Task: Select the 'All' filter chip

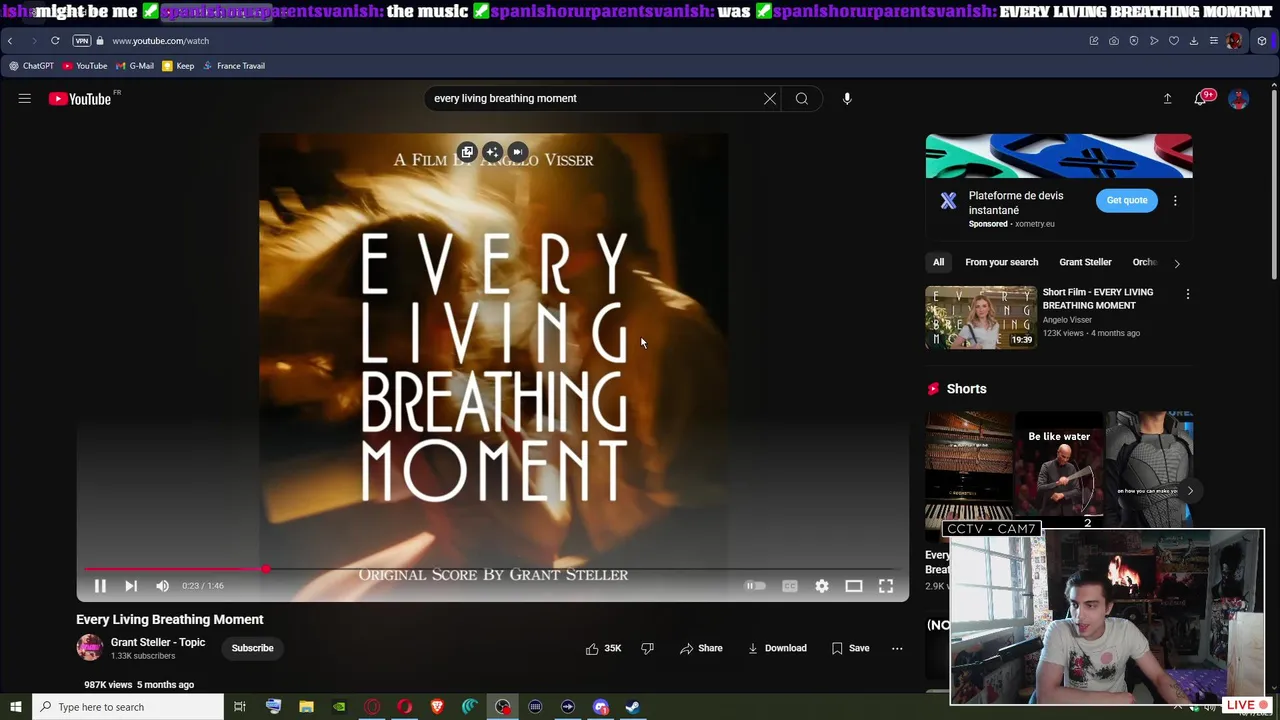Action: pyautogui.click(x=938, y=262)
